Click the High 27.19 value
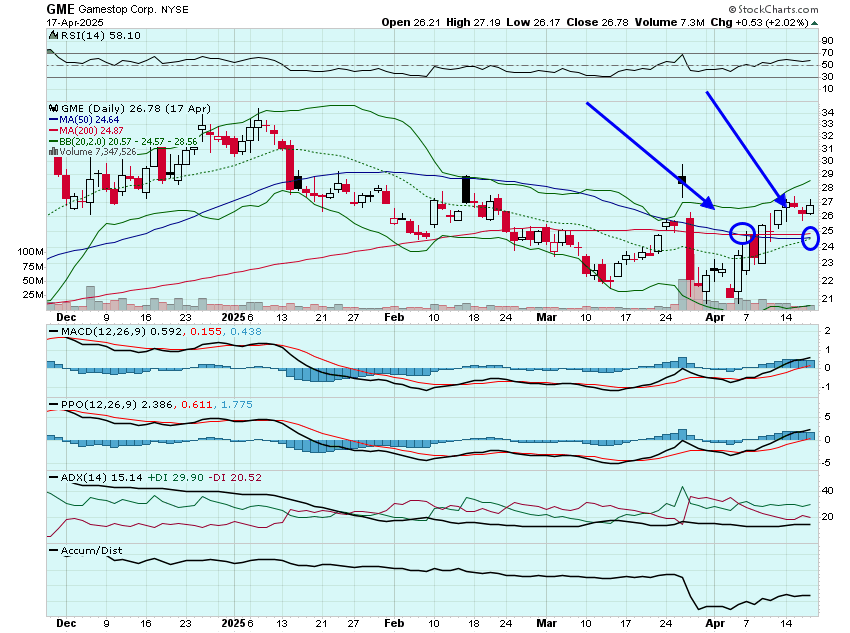850x633 pixels. click(473, 22)
